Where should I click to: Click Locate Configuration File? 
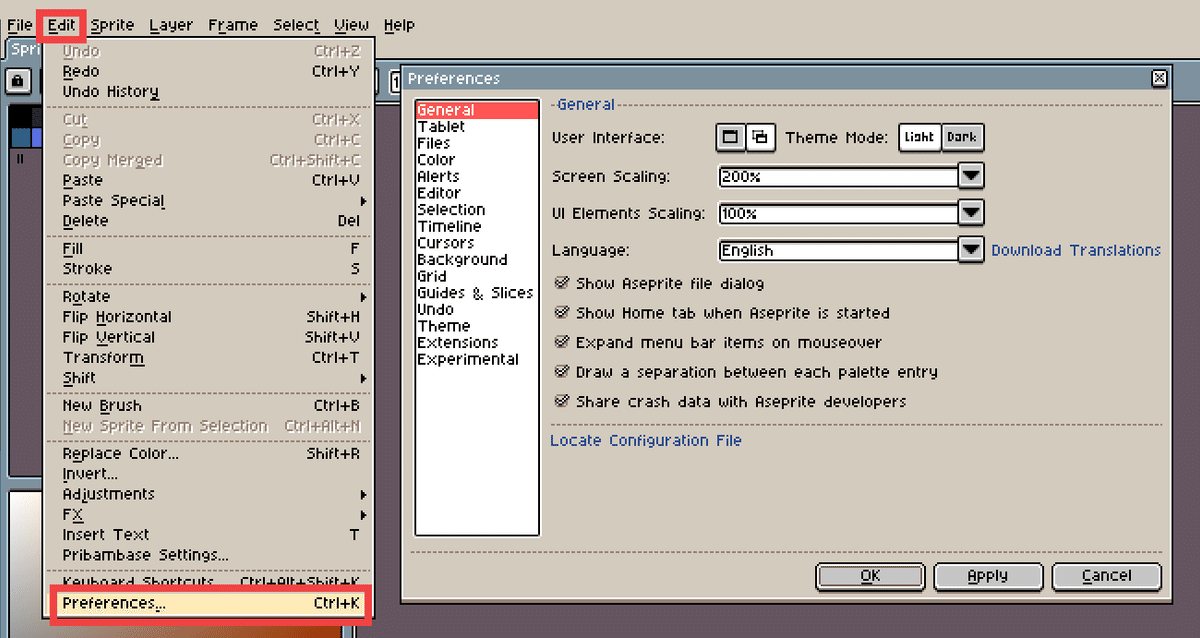tap(645, 440)
